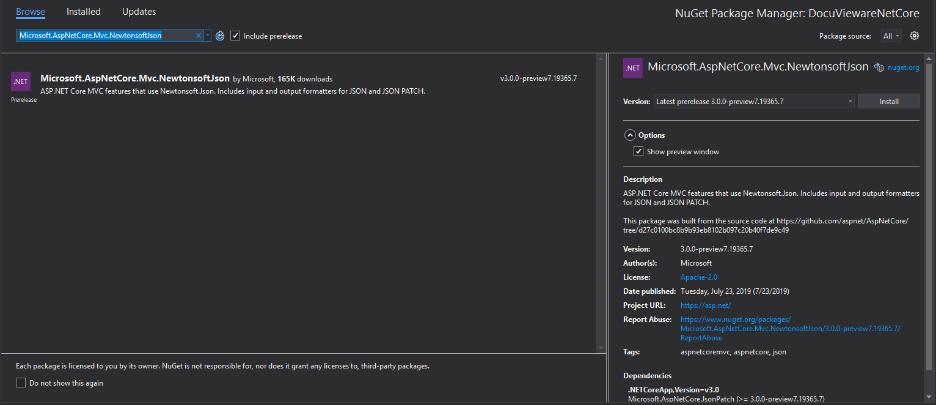This screenshot has height=405, width=936.
Task: Open the Version selection dropdown
Action: (754, 102)
